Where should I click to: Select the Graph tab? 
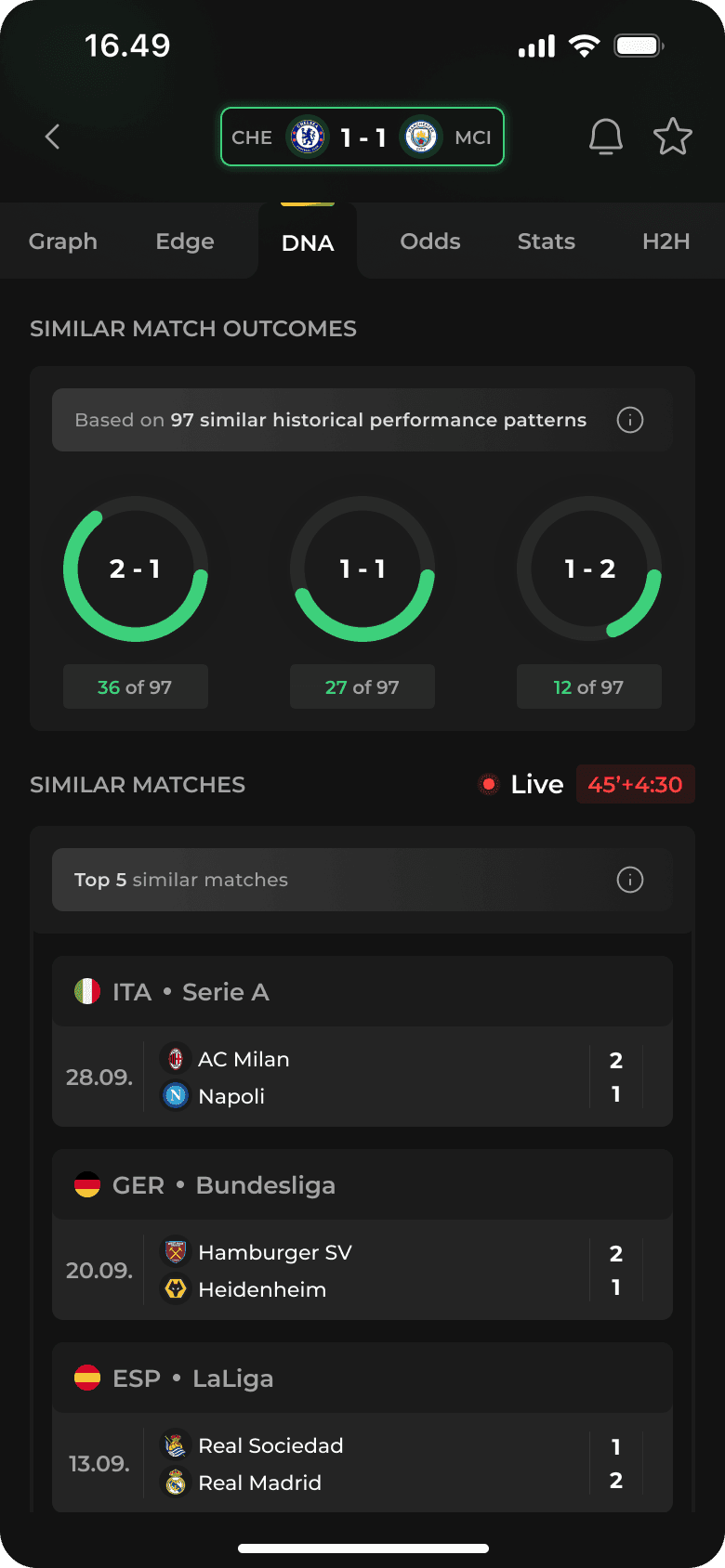pyautogui.click(x=62, y=241)
